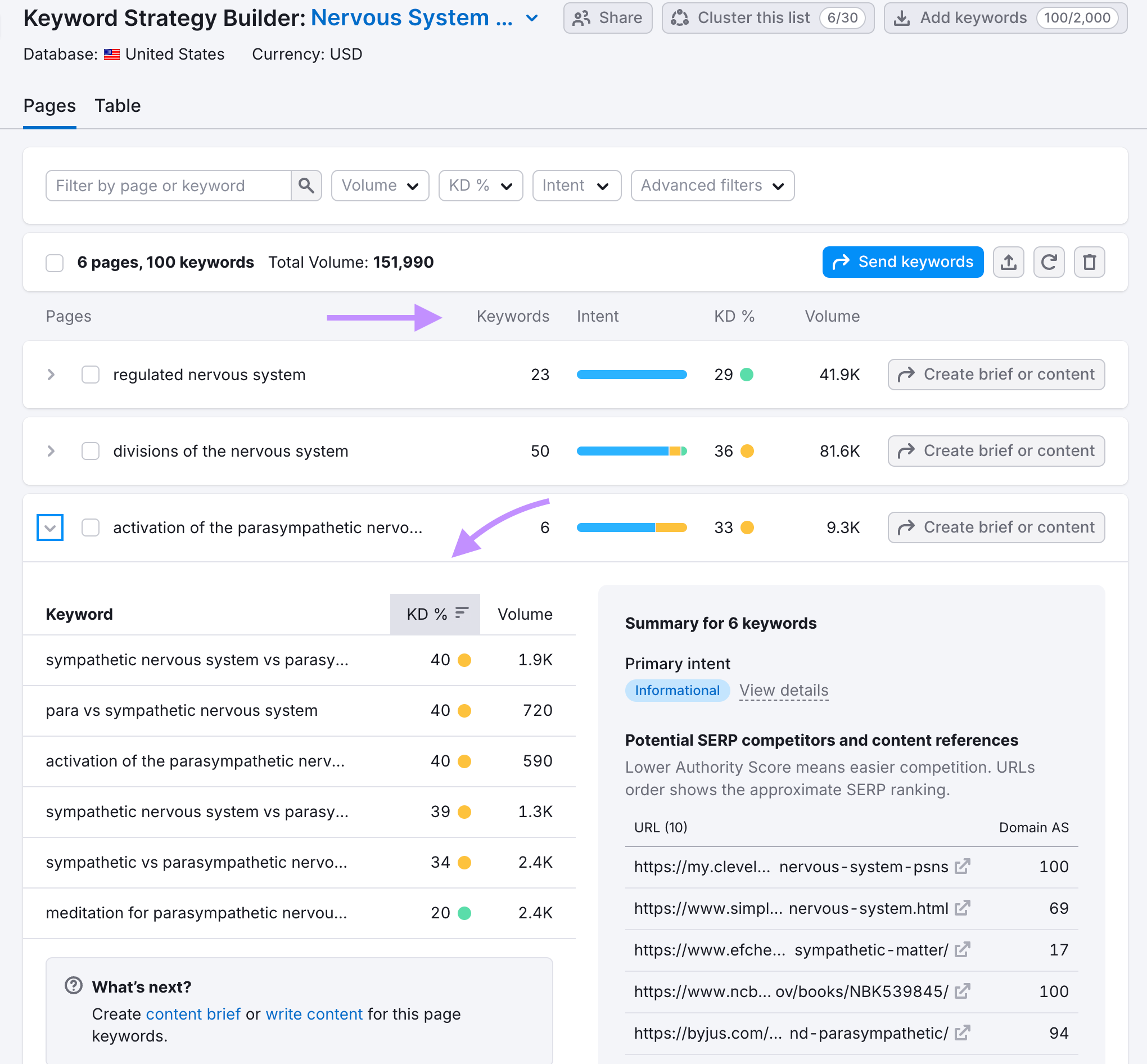1147x1064 pixels.
Task: Switch to the Pages tab
Action: [49, 106]
